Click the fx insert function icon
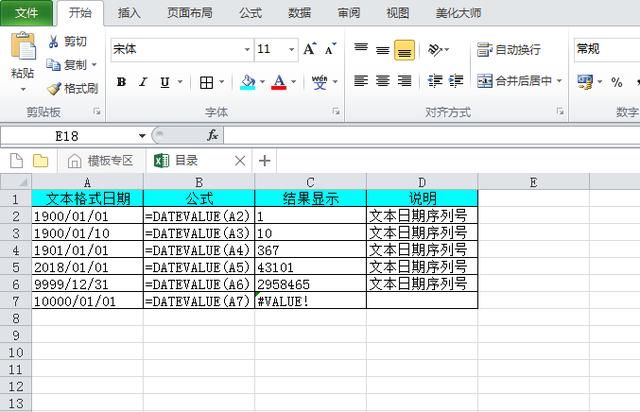 coord(213,135)
